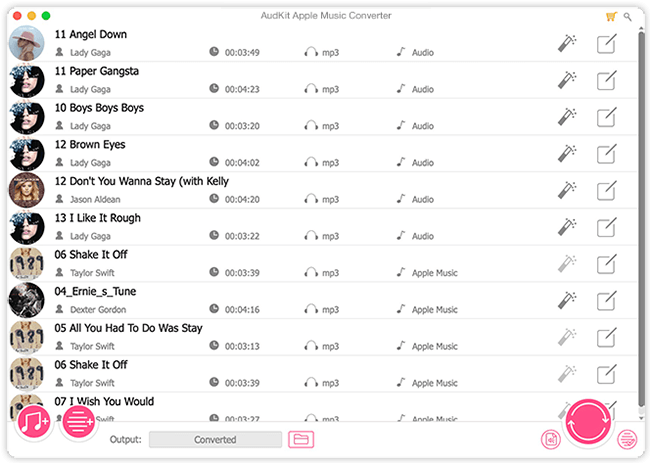This screenshot has width=650, height=463.
Task: Click the pink add playlist button
Action: [78, 422]
